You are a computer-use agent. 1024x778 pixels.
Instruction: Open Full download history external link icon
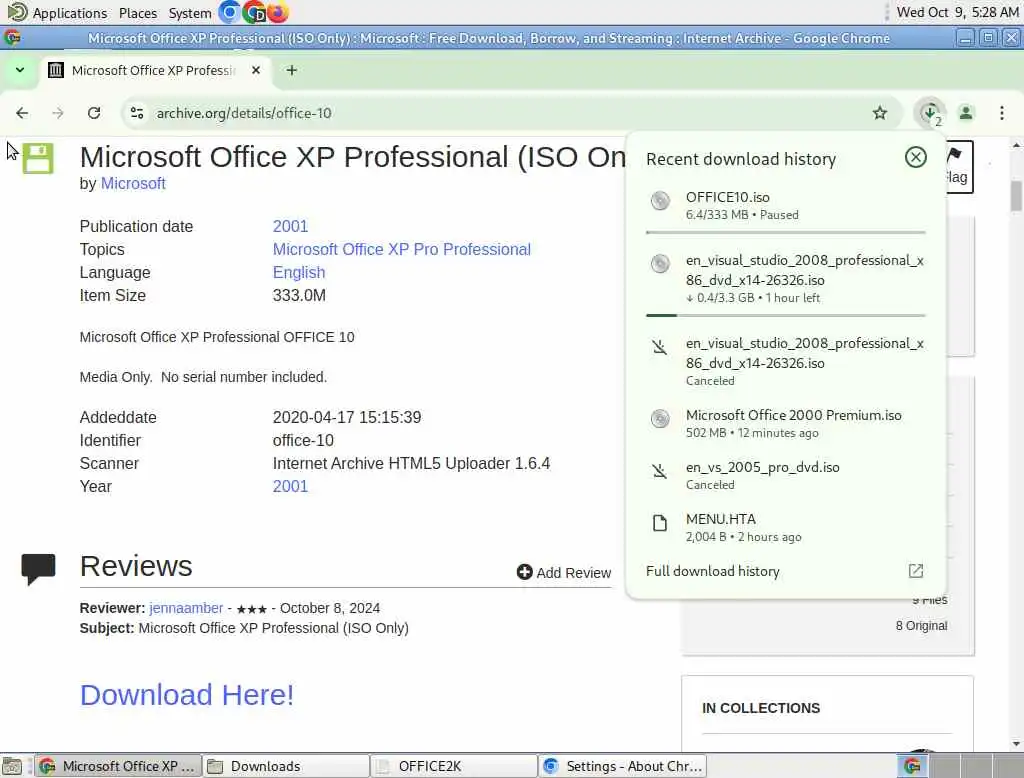[x=916, y=571]
